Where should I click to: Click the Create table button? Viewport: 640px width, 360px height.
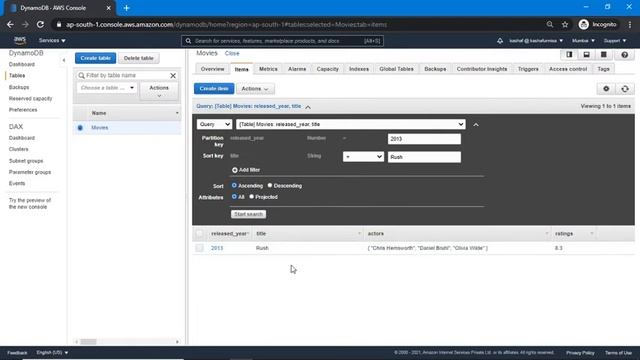tap(96, 58)
